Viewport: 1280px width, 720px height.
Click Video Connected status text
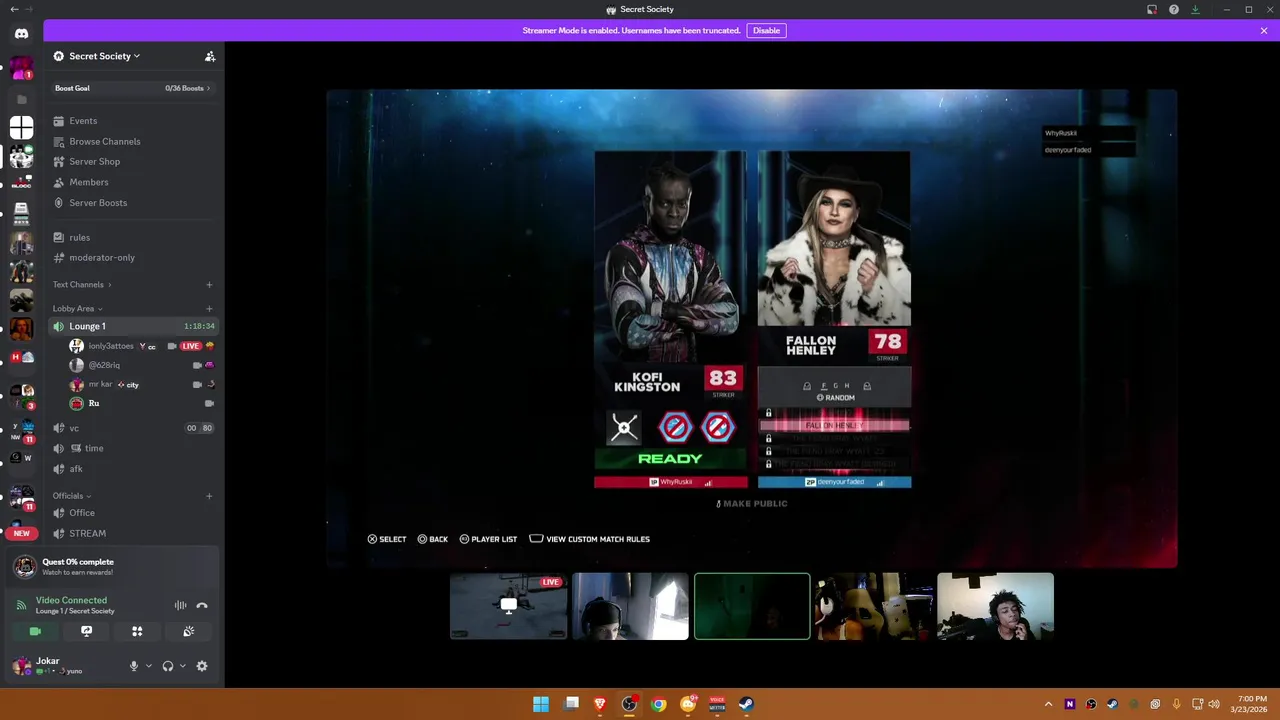(71, 600)
